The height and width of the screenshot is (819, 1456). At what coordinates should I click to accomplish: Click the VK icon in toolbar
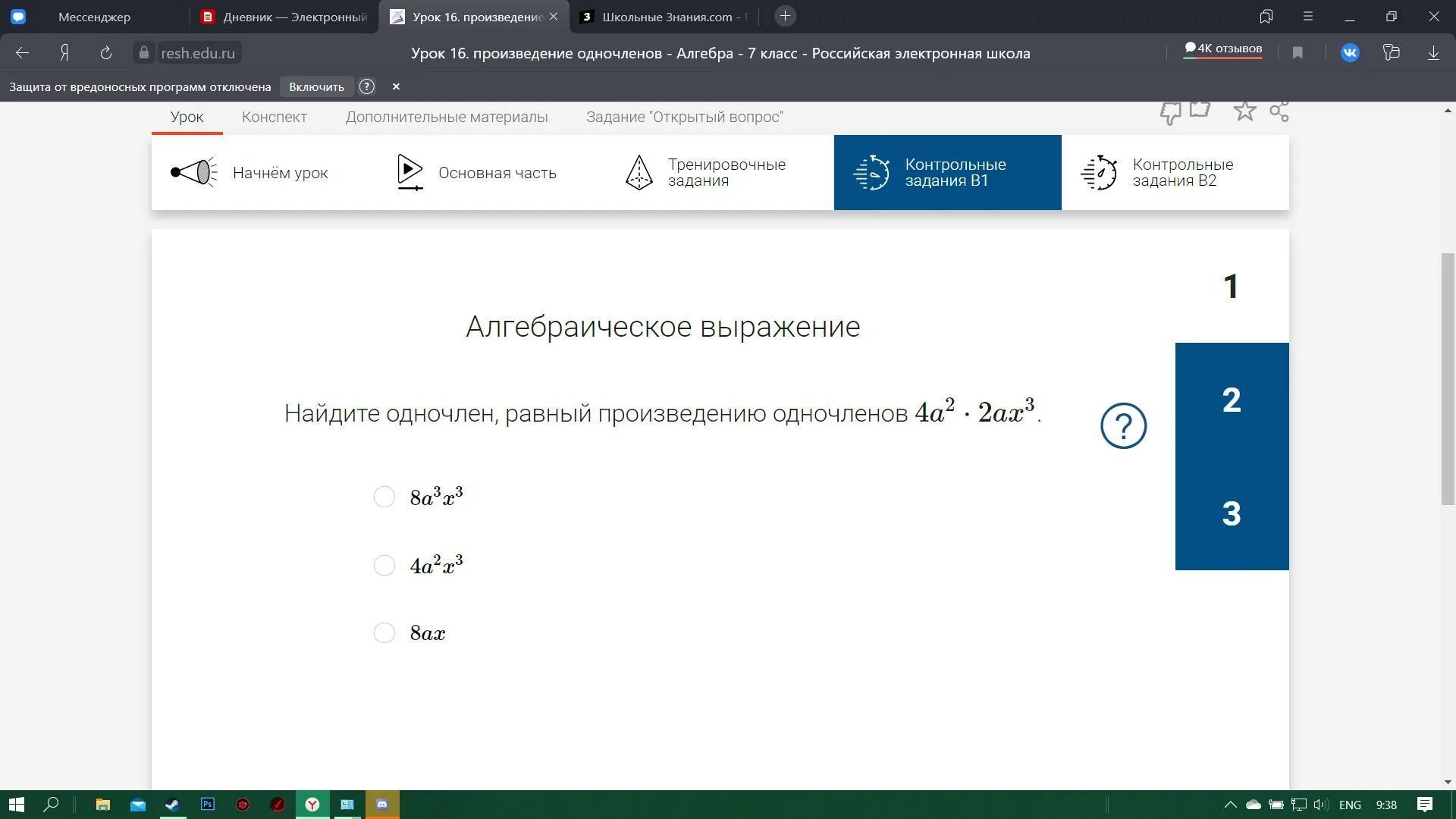click(1350, 53)
